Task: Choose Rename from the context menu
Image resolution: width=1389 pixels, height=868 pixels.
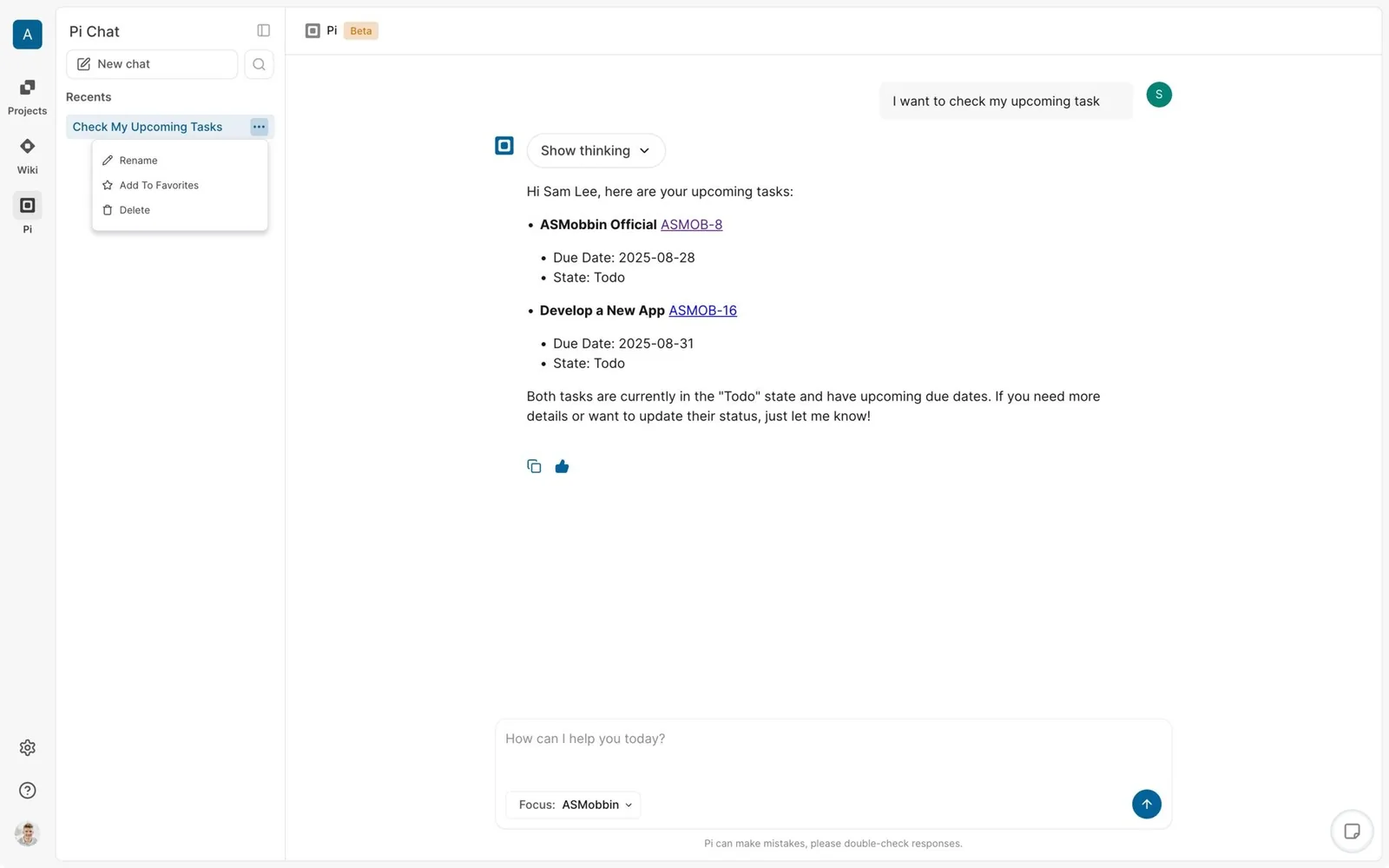Action: coord(180,161)
